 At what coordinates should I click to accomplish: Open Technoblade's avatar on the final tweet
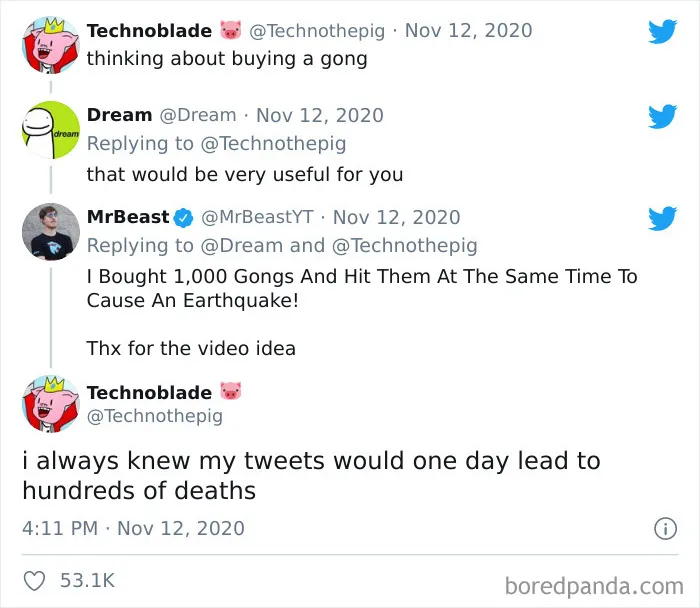[51, 404]
